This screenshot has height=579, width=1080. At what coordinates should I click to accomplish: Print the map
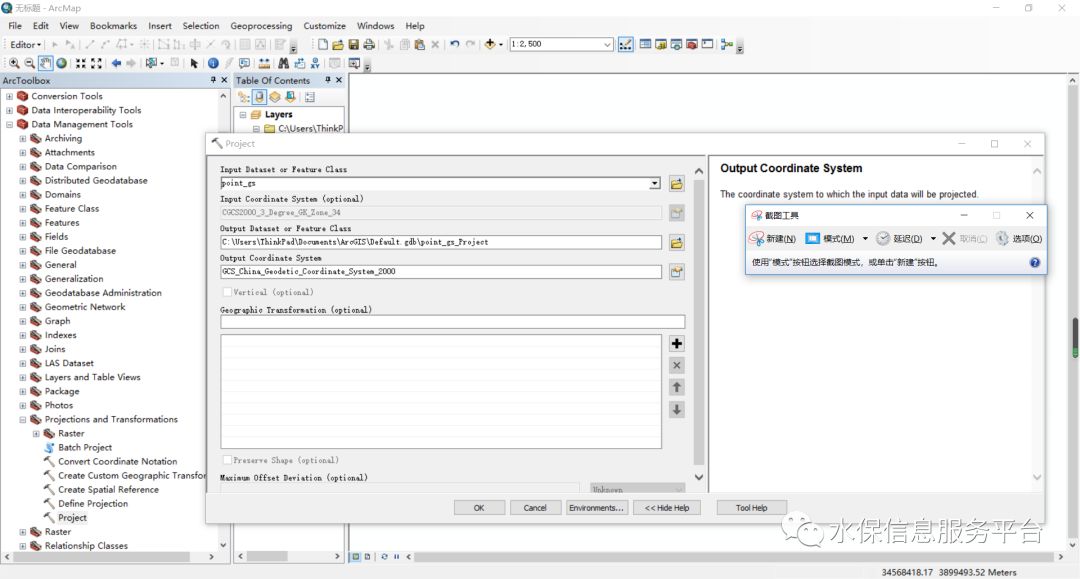(x=369, y=45)
